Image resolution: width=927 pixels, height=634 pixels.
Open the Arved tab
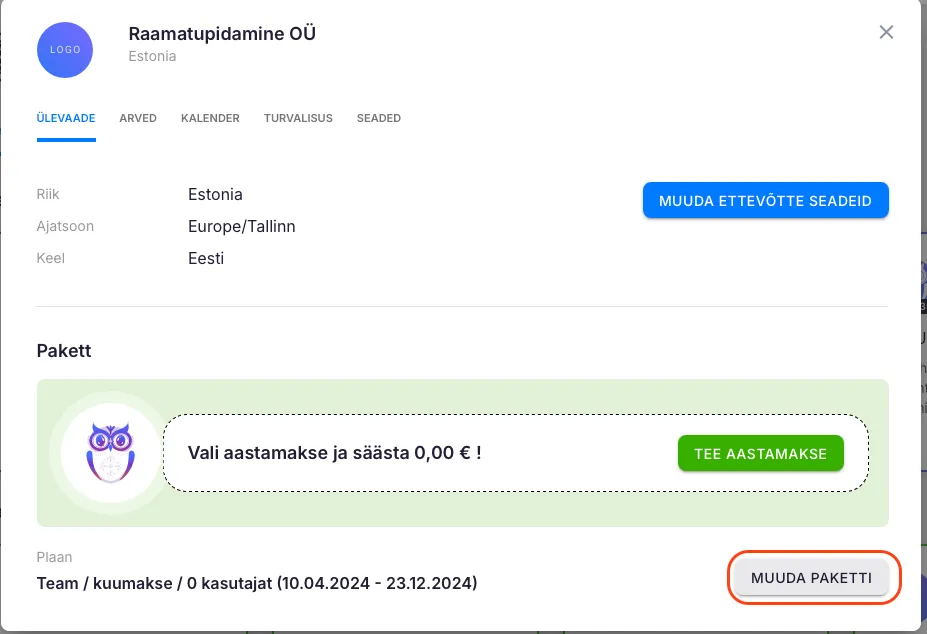[x=138, y=118]
